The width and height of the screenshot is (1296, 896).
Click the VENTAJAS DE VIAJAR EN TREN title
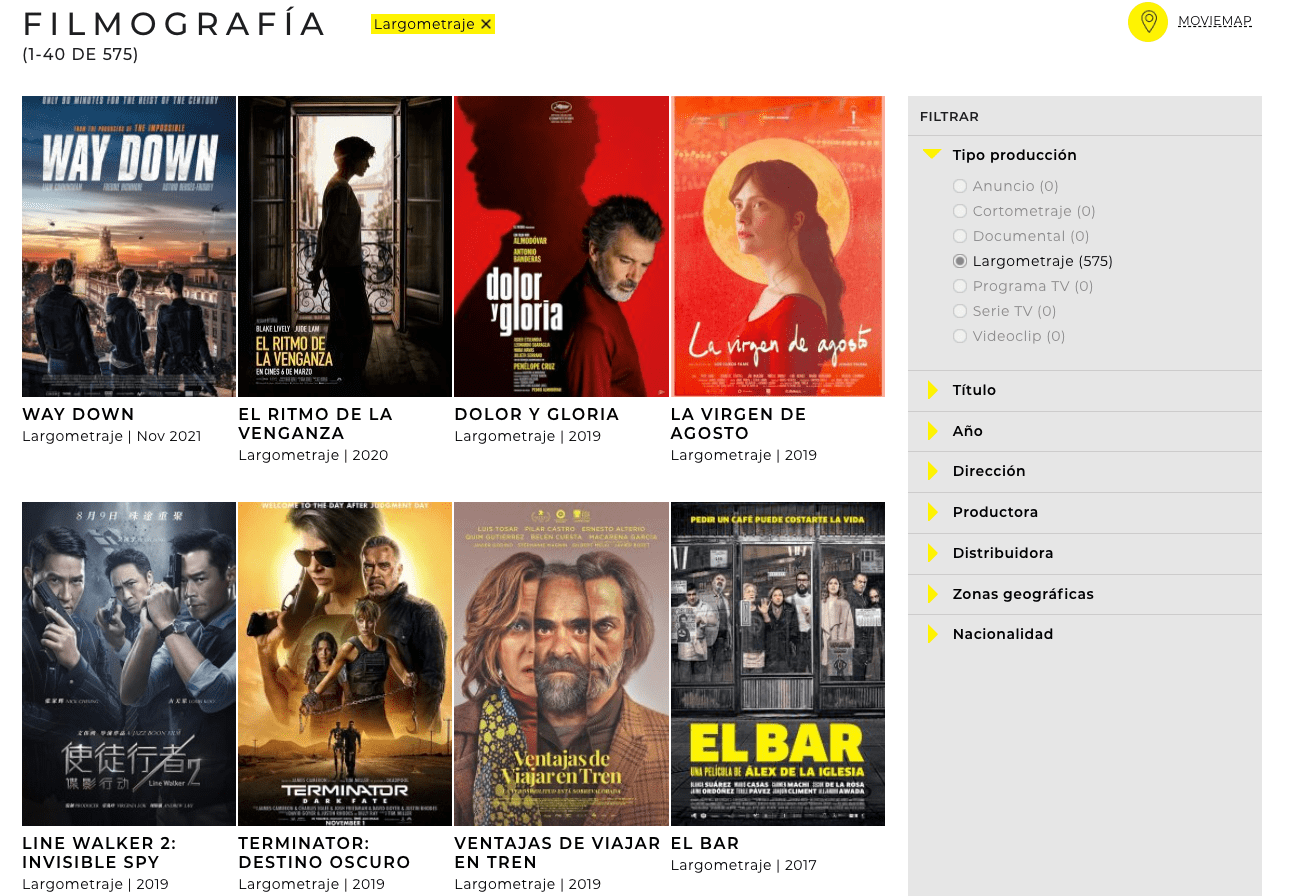pyautogui.click(x=557, y=853)
